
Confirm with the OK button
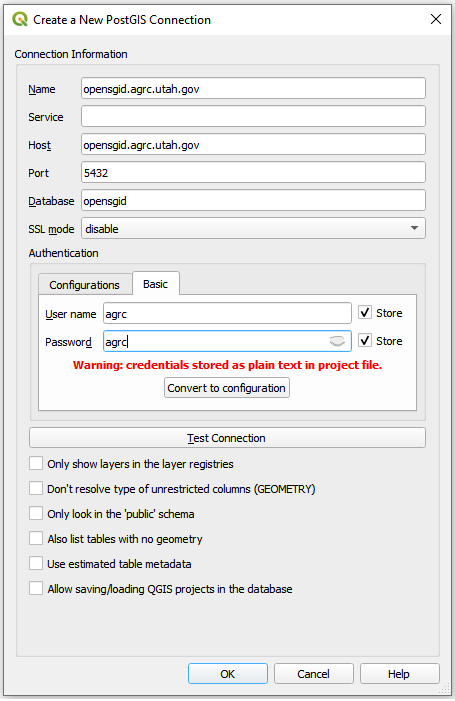coord(228,674)
